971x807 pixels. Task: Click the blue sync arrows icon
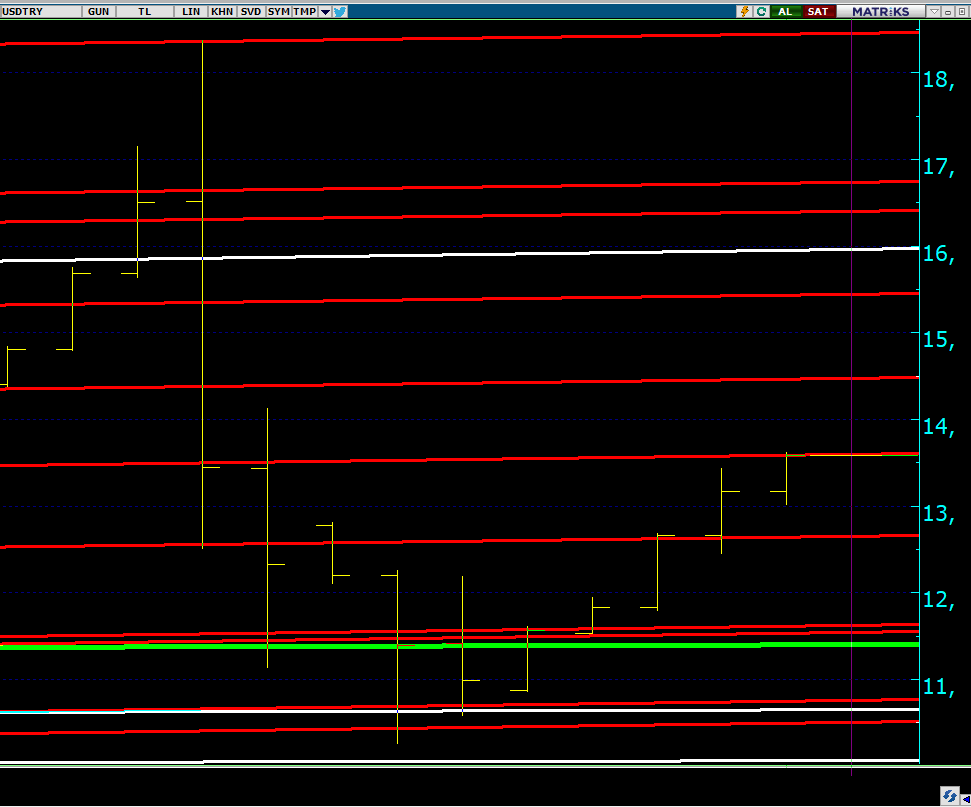click(949, 796)
